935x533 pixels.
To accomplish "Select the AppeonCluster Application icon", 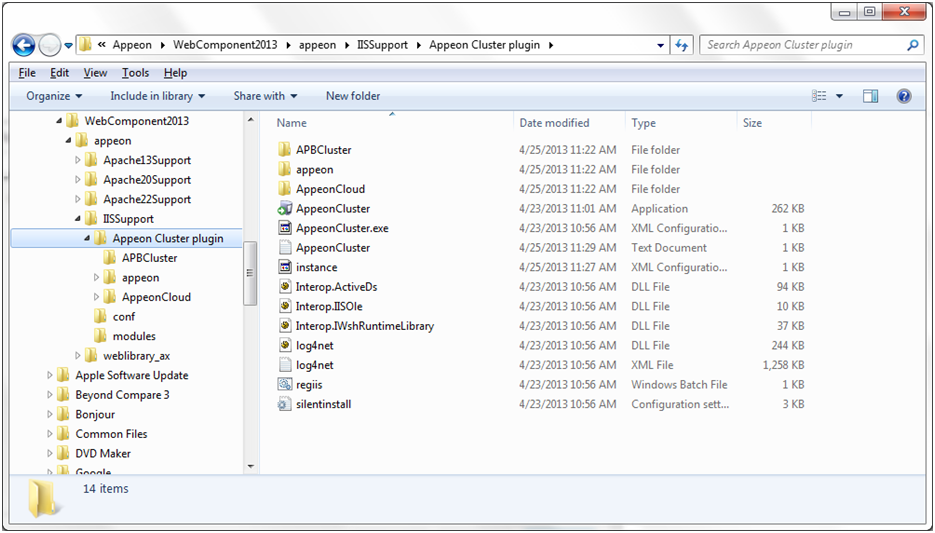I will coord(285,209).
